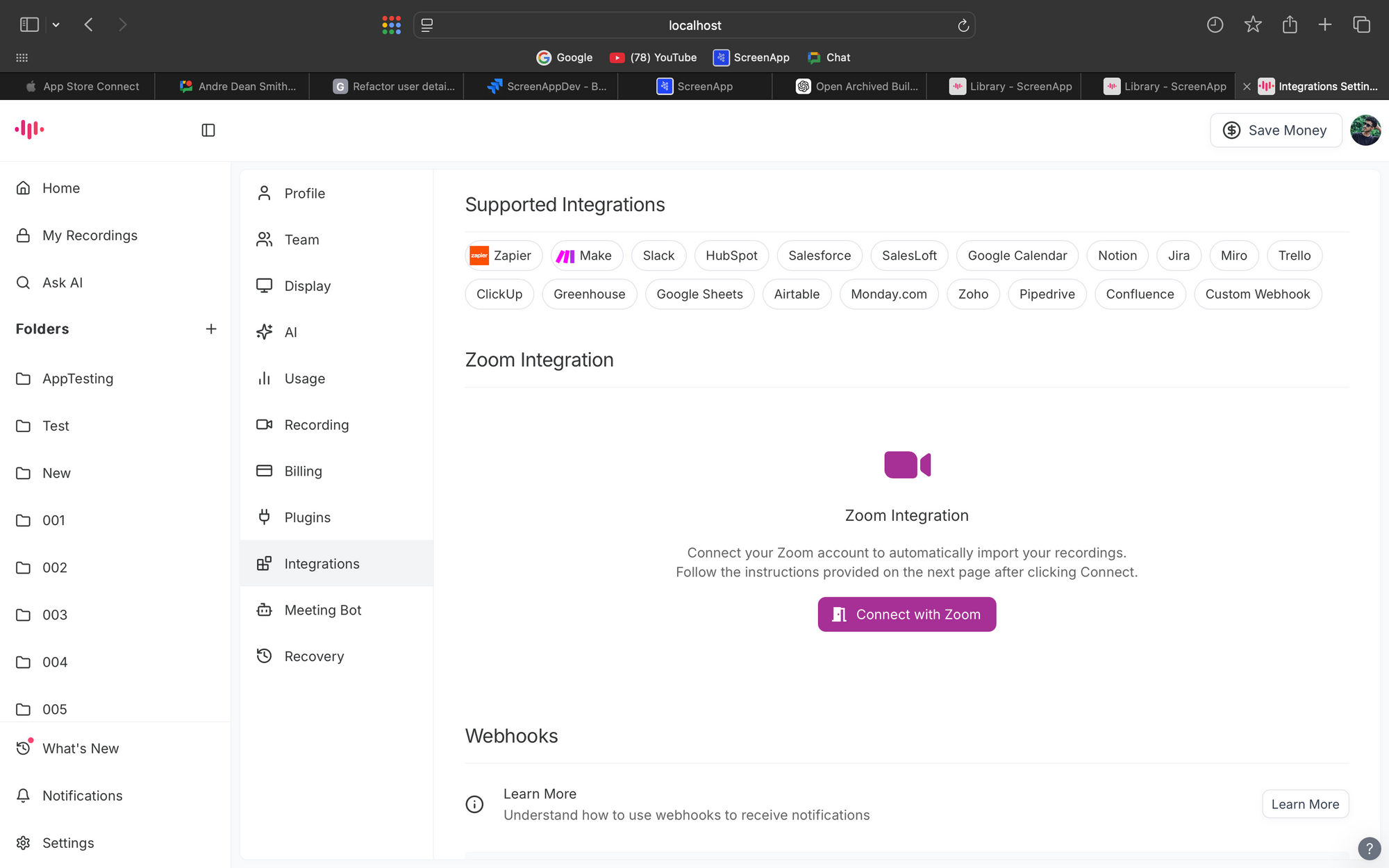Open Meeting Bot settings
Screen dimensions: 1389x868
[322, 610]
